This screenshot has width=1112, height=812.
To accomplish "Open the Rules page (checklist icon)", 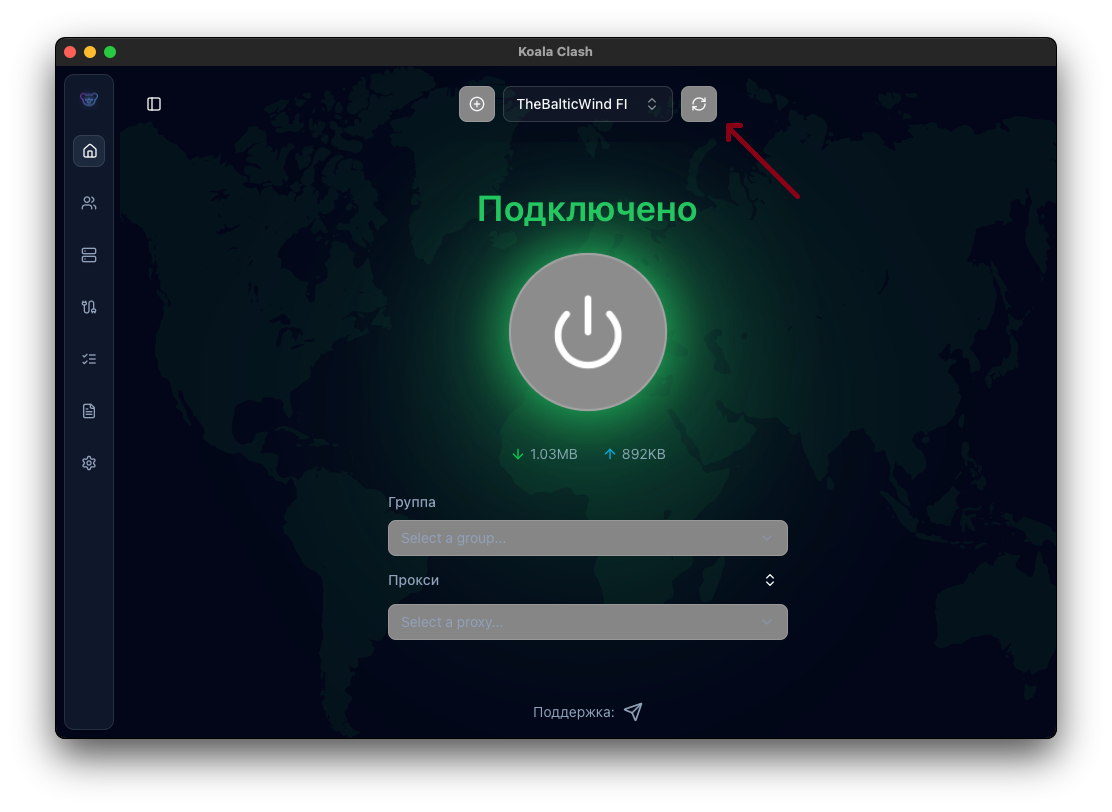I will 89,359.
